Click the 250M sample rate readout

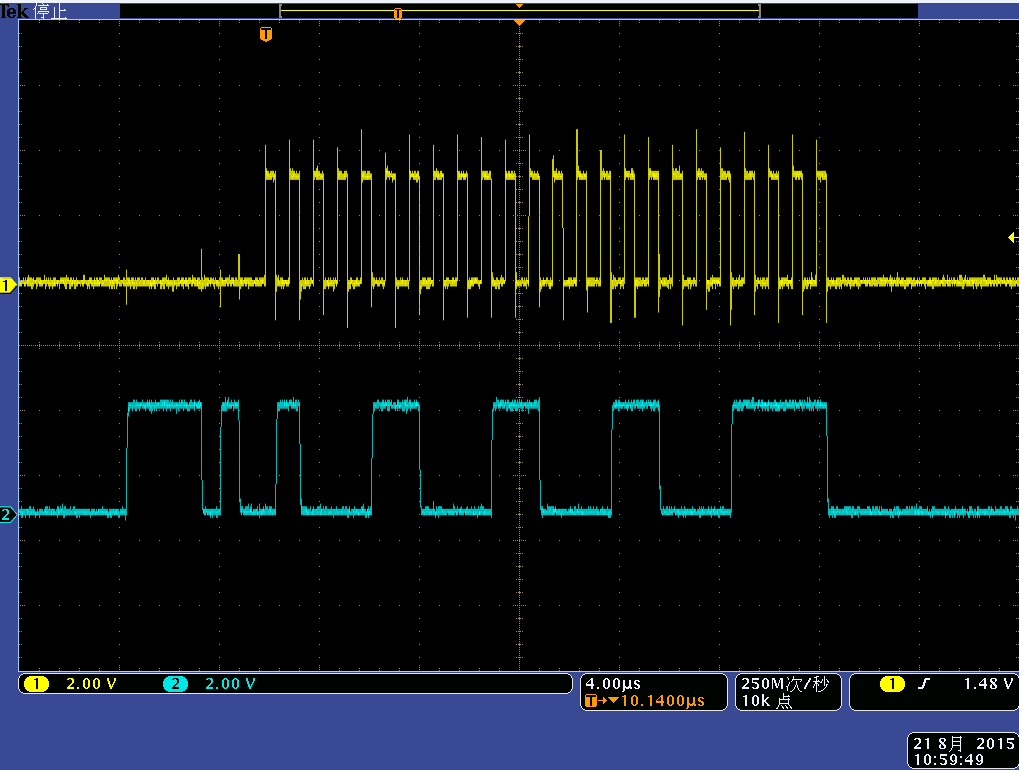pyautogui.click(x=785, y=684)
